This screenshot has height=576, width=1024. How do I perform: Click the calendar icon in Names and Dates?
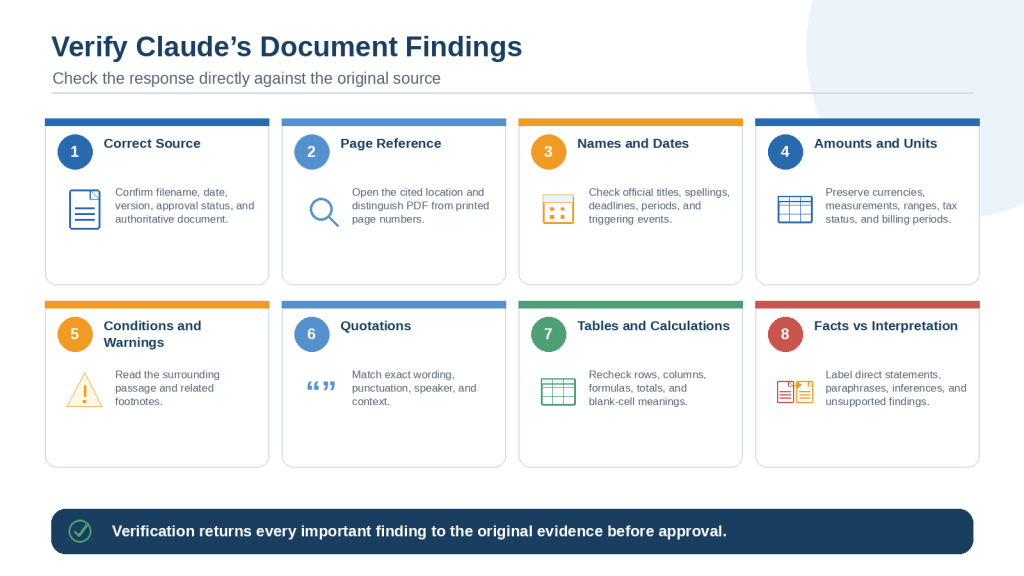[558, 209]
